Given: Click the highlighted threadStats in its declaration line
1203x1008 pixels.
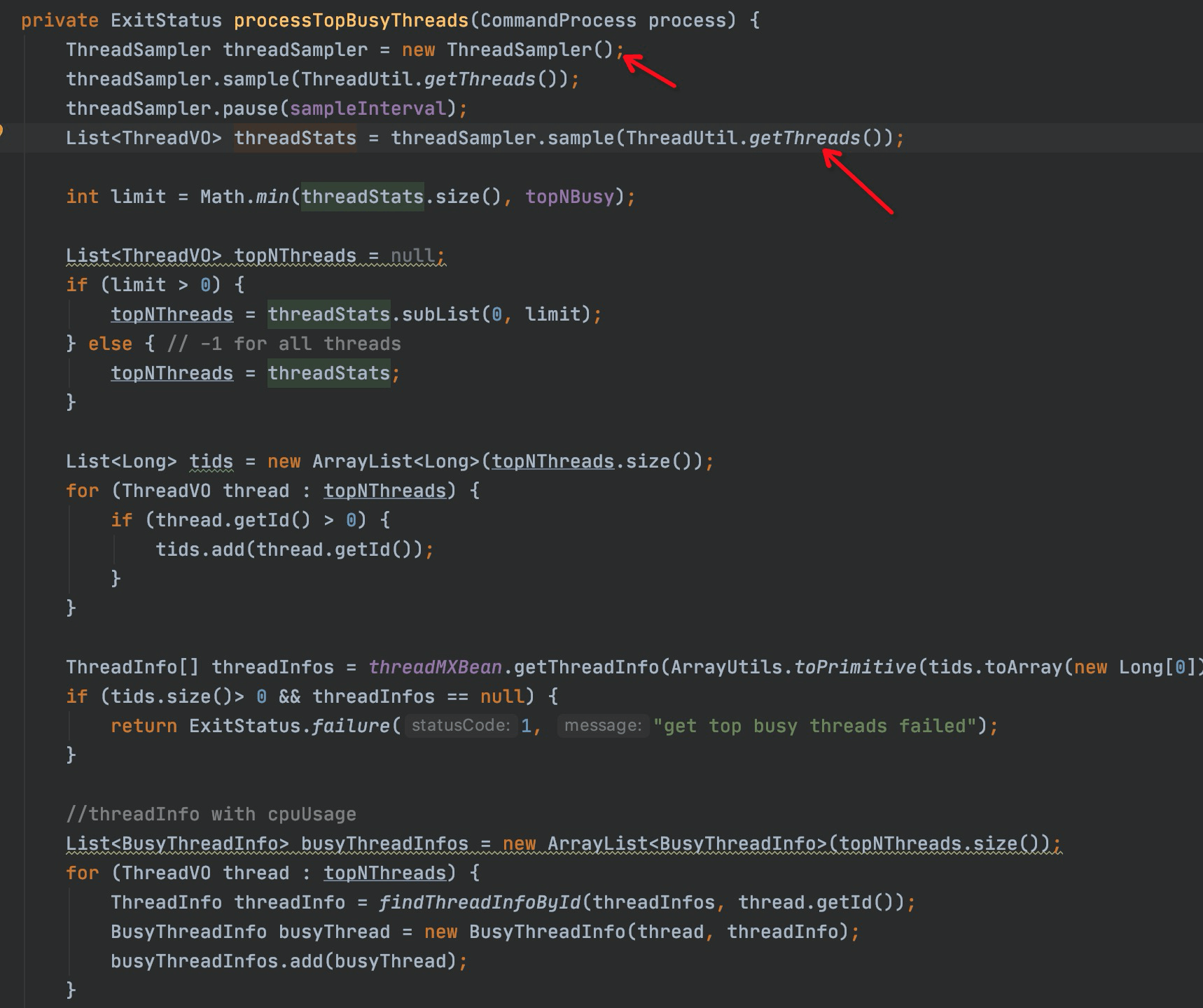Looking at the screenshot, I should pos(295,138).
